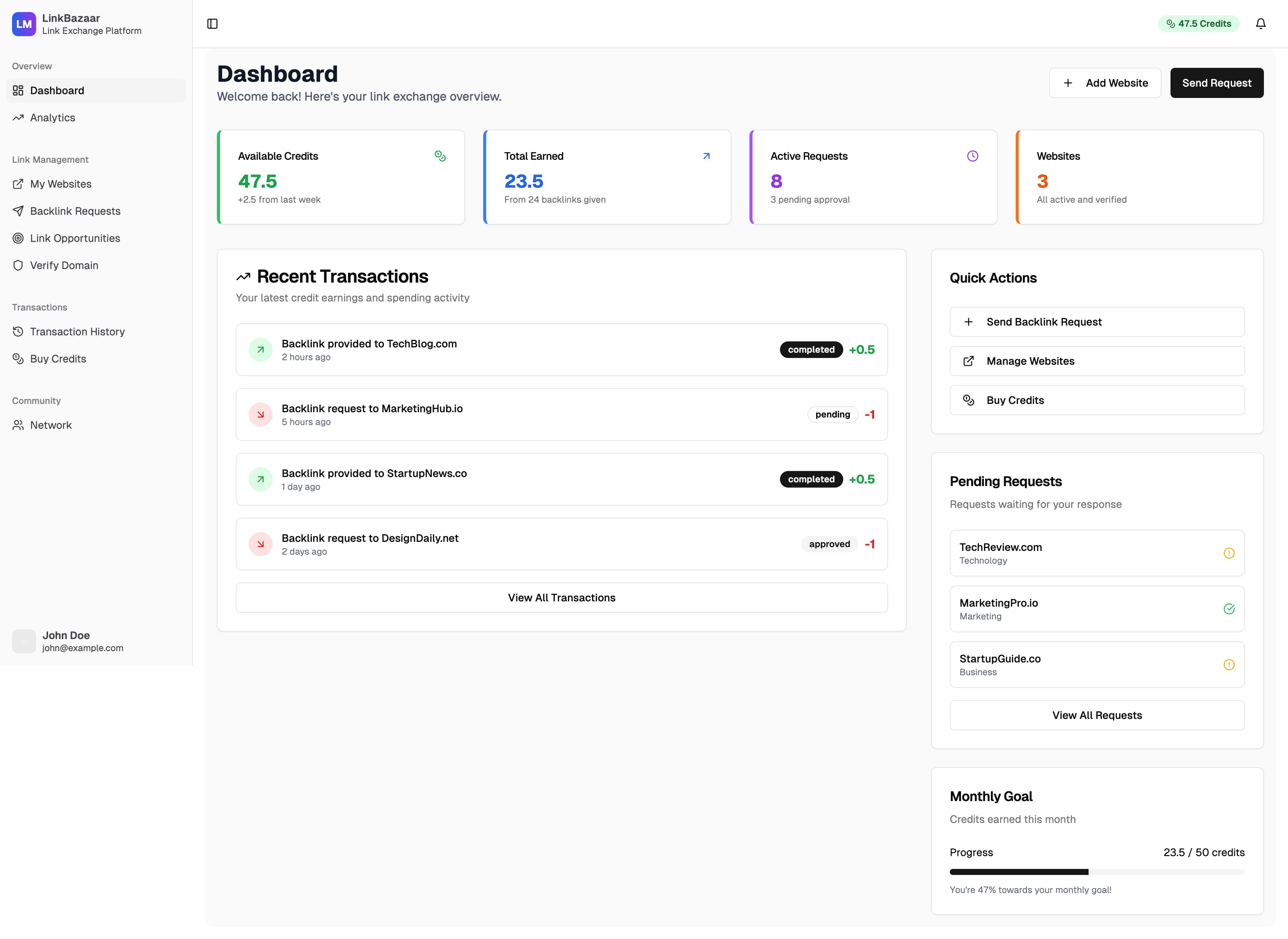The image size is (1288, 939).
Task: Click the pending status badge
Action: (832, 414)
